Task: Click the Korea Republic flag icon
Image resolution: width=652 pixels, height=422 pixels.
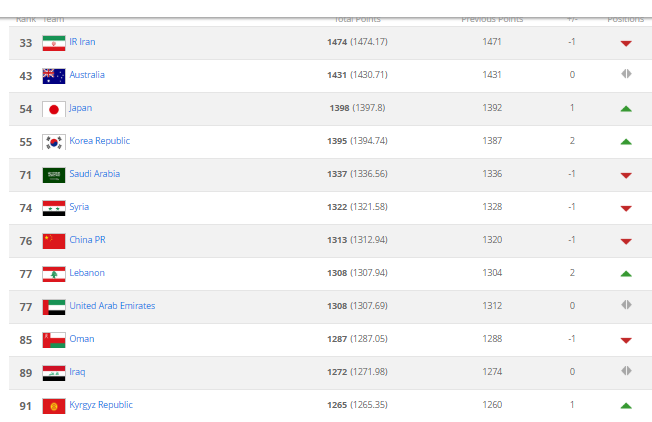Action: coord(53,141)
